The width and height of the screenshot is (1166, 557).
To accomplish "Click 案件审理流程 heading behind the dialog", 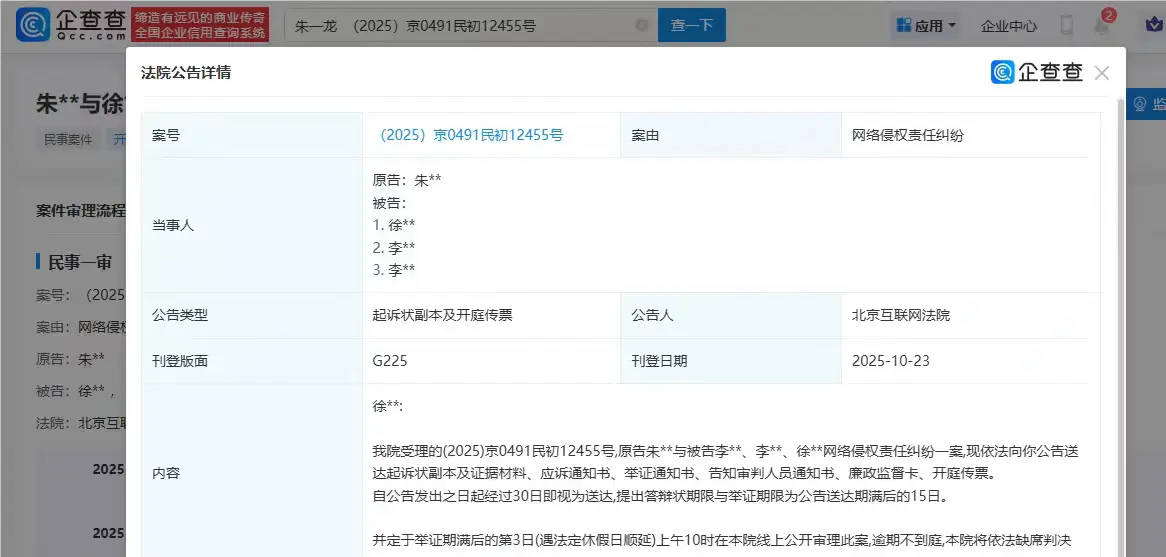I will click(x=81, y=211).
